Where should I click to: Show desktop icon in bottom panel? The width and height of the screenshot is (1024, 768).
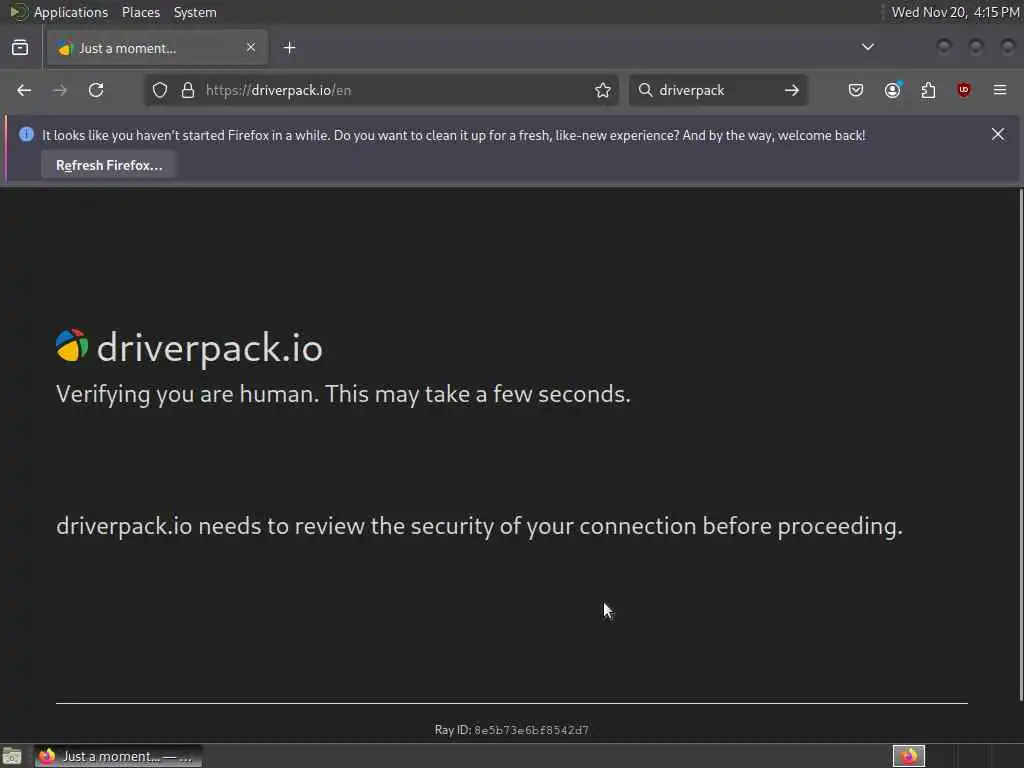pyautogui.click(x=12, y=756)
